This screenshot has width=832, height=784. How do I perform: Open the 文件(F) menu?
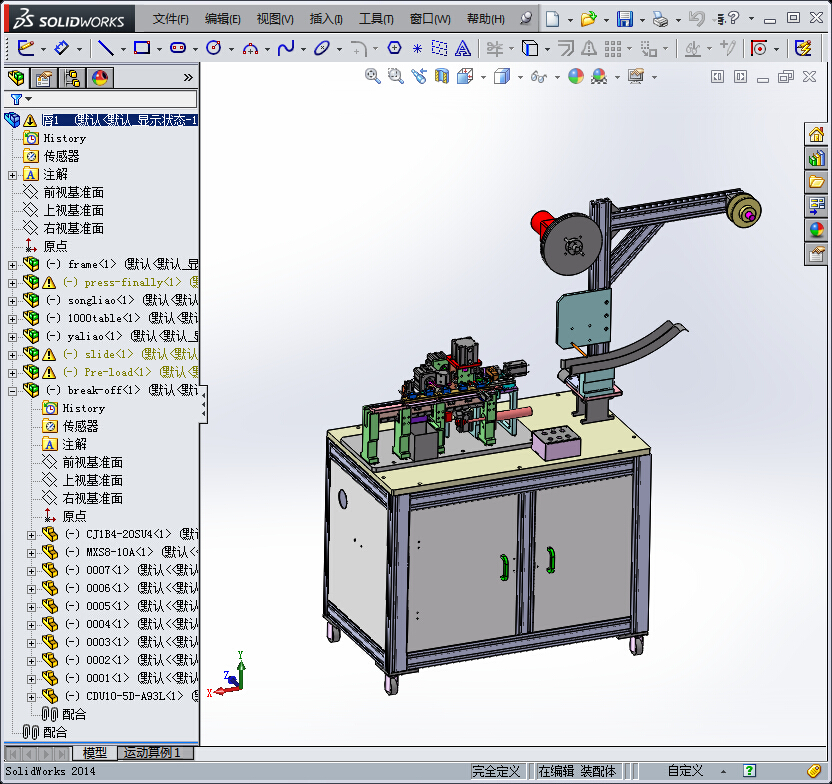pos(170,19)
